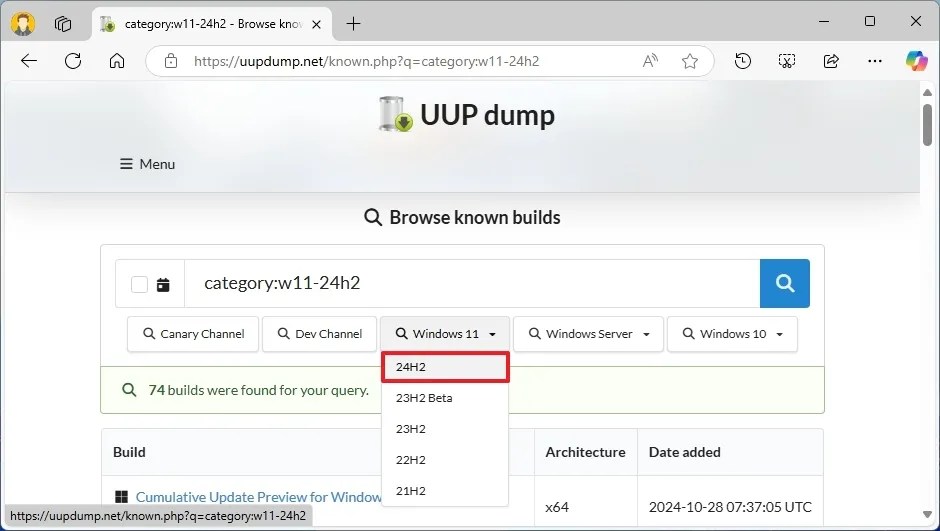The height and width of the screenshot is (531, 940).
Task: Select 23H2 Beta from the dropdown
Action: pyautogui.click(x=445, y=398)
